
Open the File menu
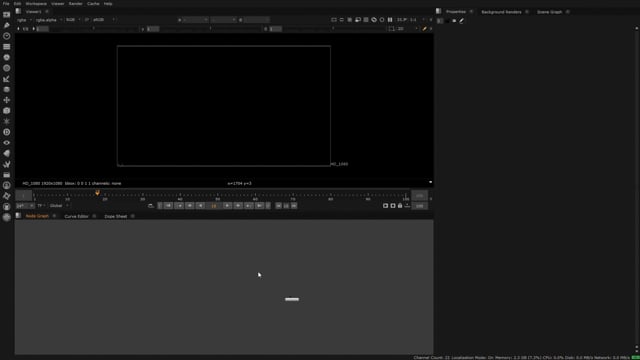(x=6, y=4)
